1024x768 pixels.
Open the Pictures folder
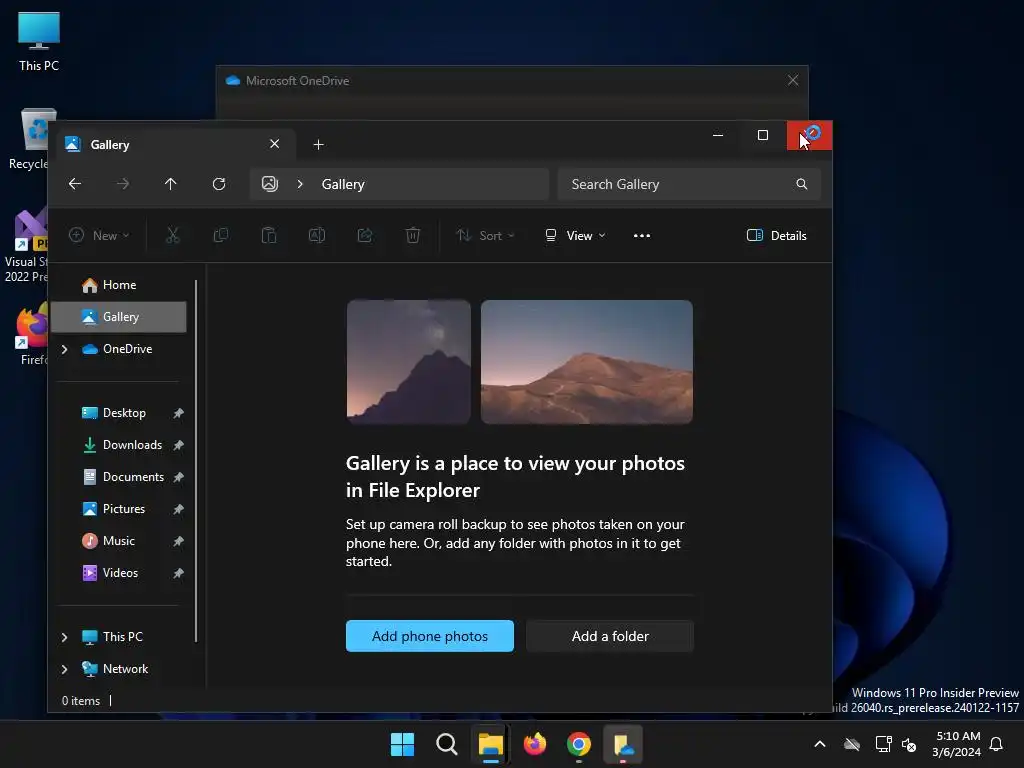[118, 509]
